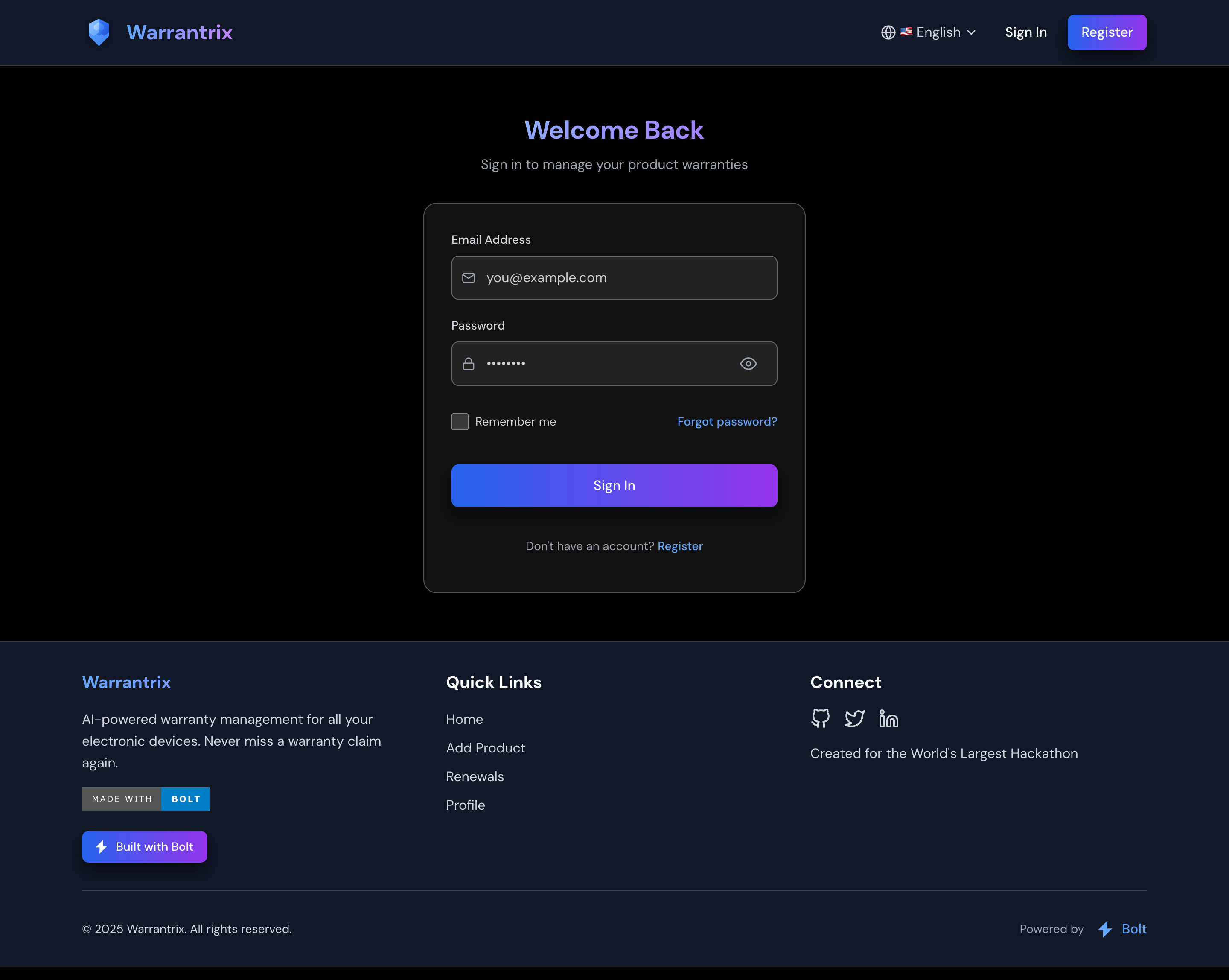Open the English language dropdown
This screenshot has width=1229, height=980.
point(938,32)
